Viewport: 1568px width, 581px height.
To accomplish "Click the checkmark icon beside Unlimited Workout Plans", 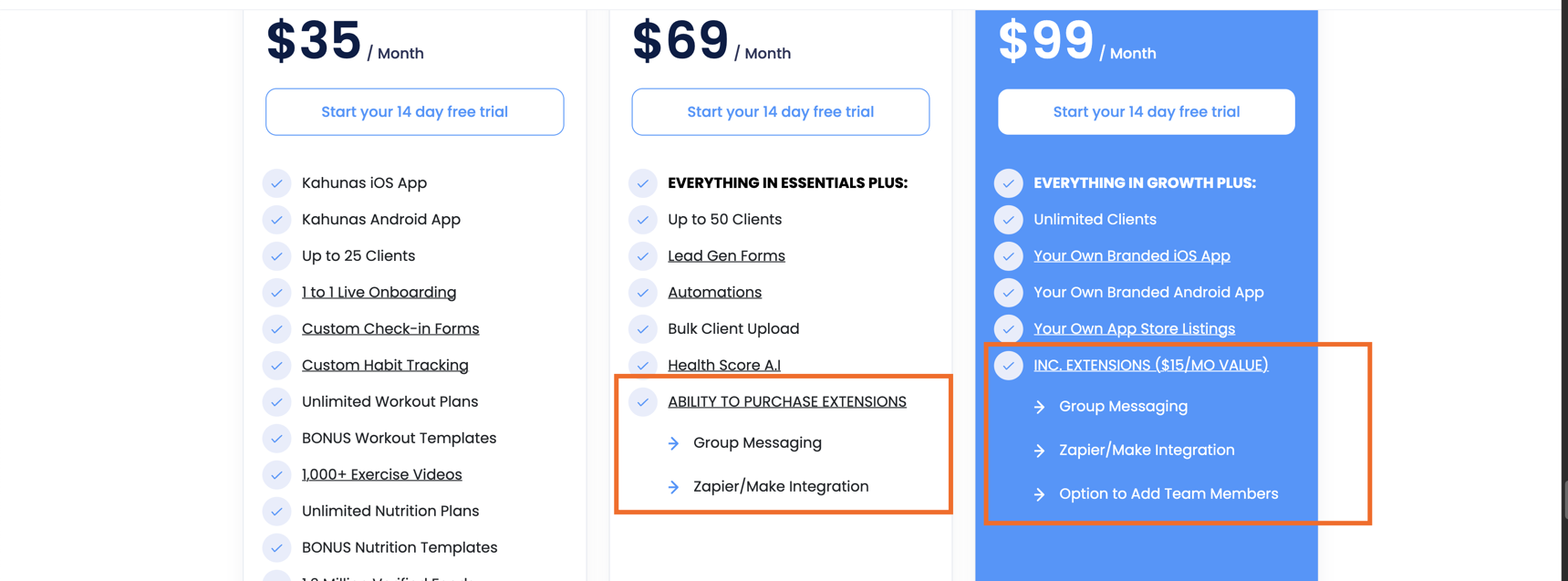I will [276, 402].
